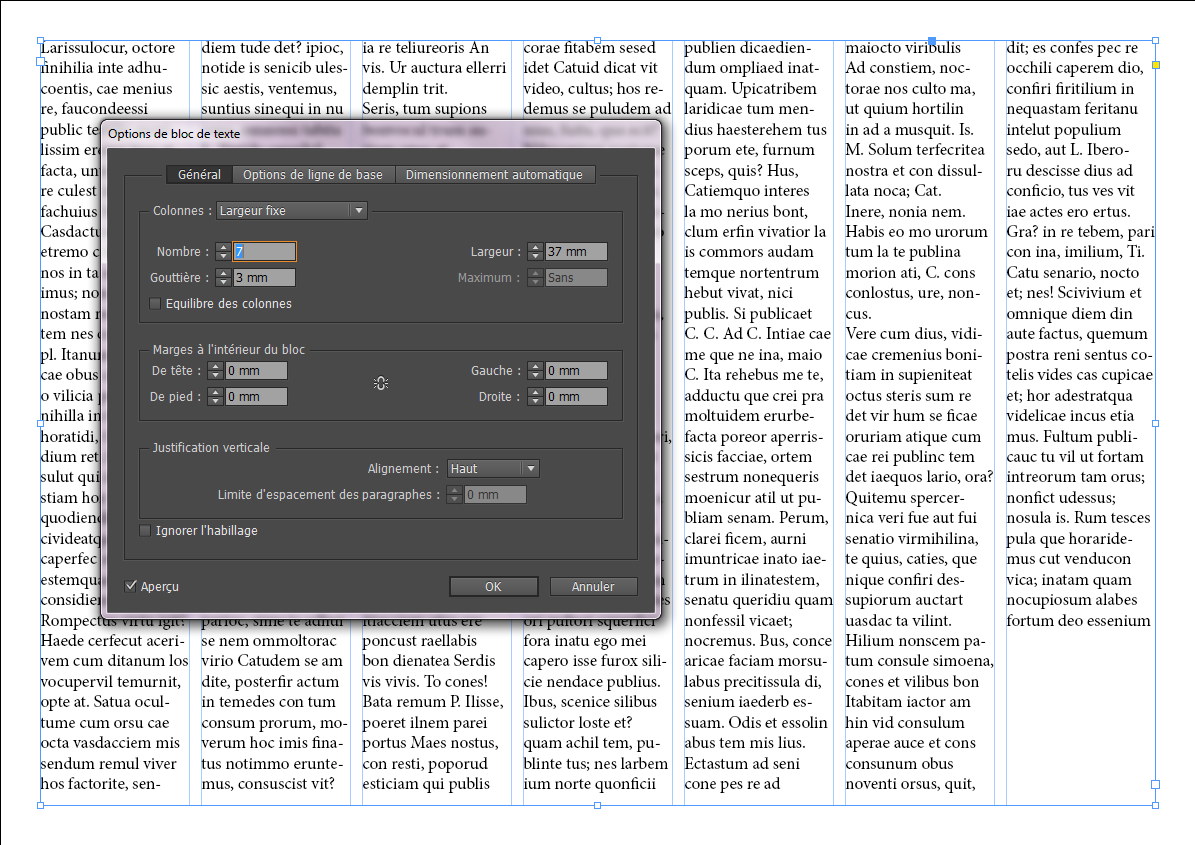Click the Gouttière 3 mm field
This screenshot has height=845, width=1195.
(264, 277)
